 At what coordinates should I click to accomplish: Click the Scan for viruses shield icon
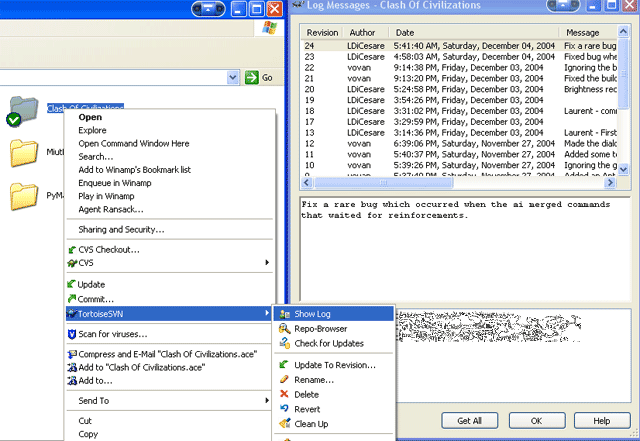[x=71, y=334]
